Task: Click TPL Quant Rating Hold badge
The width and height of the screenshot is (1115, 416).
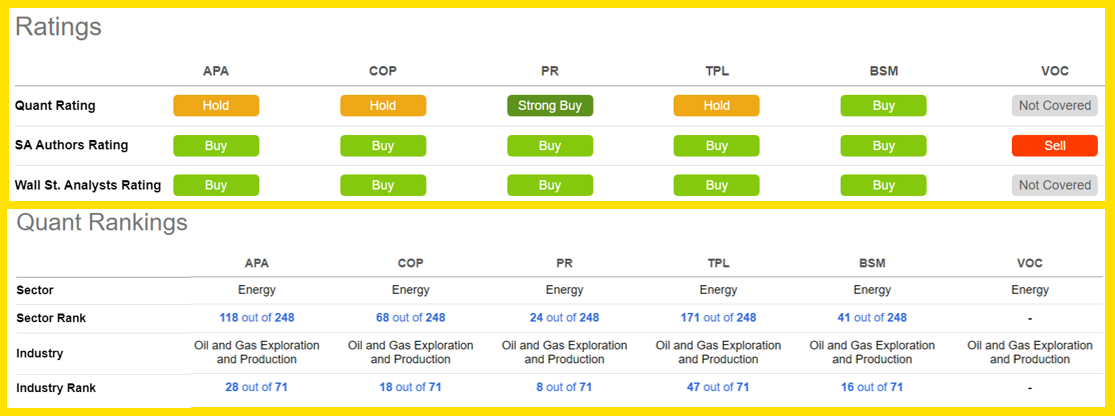Action: pos(716,106)
